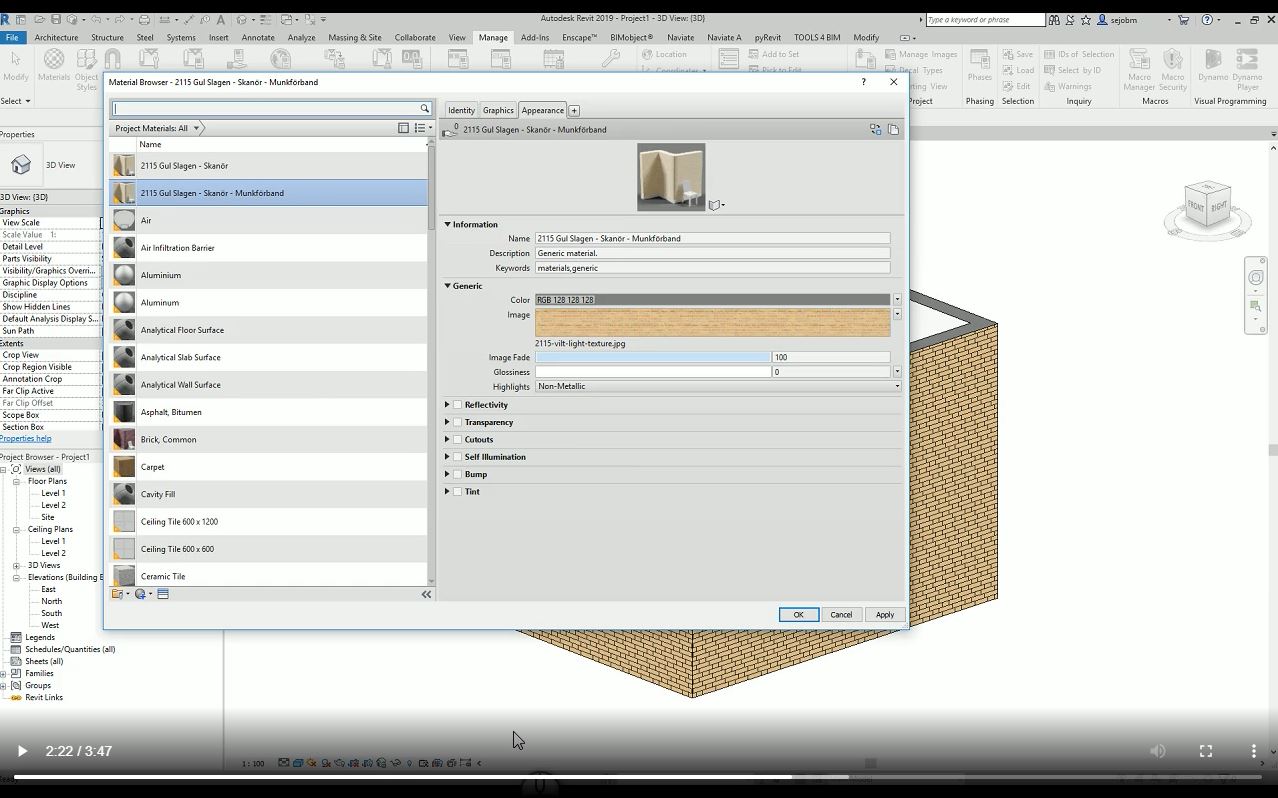The width and height of the screenshot is (1278, 798).
Task: Open the Architecture ribbon tab
Action: pos(56,37)
